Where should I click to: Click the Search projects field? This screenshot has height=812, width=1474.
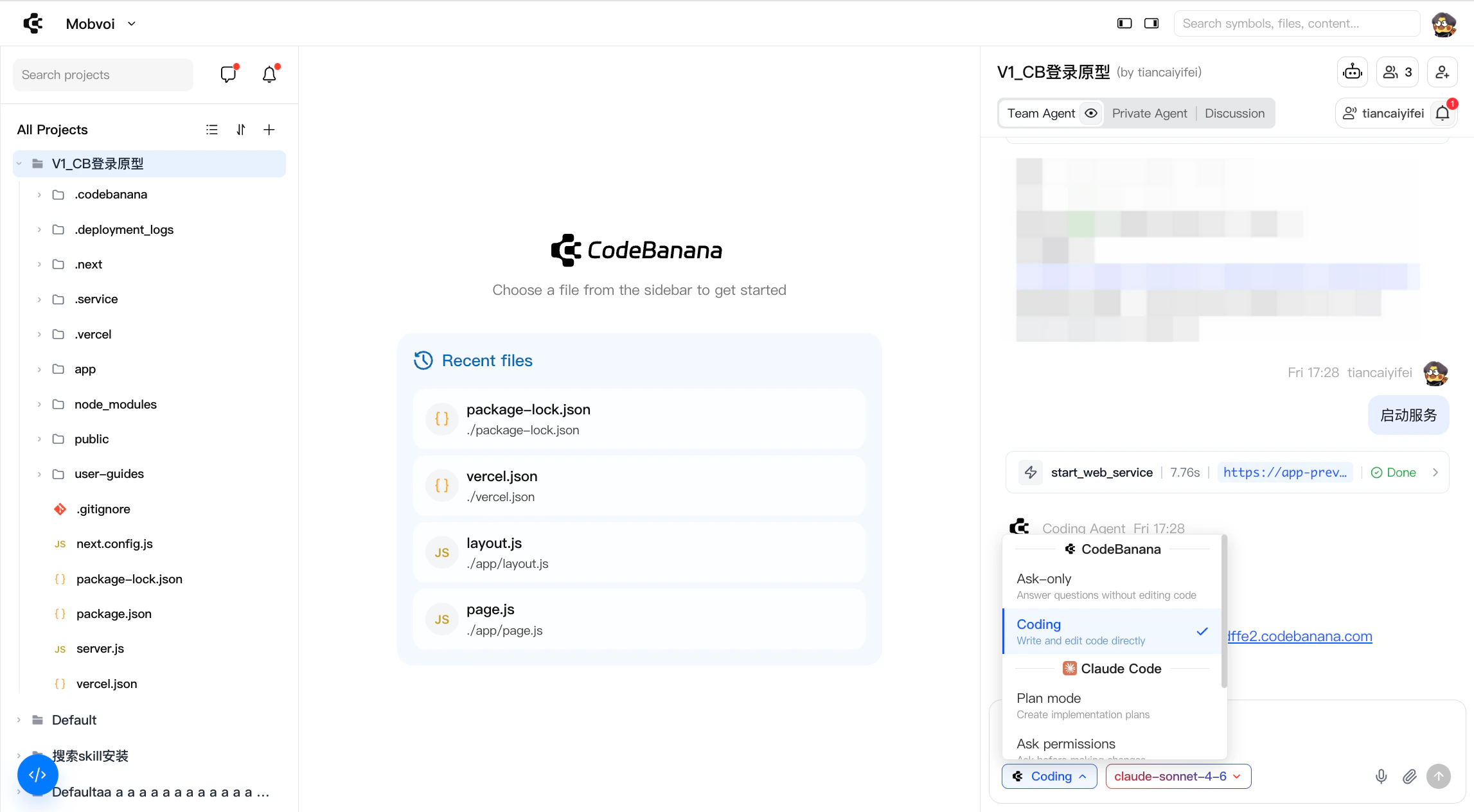pyautogui.click(x=103, y=75)
